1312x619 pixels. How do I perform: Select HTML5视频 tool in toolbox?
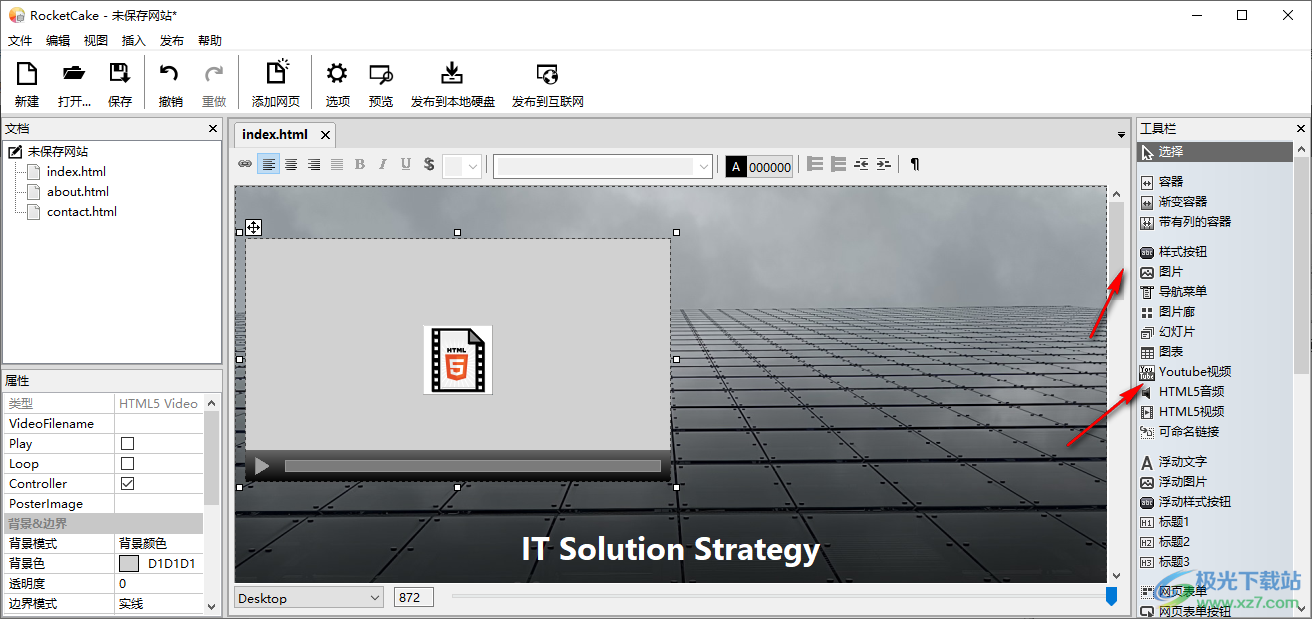coord(1191,411)
